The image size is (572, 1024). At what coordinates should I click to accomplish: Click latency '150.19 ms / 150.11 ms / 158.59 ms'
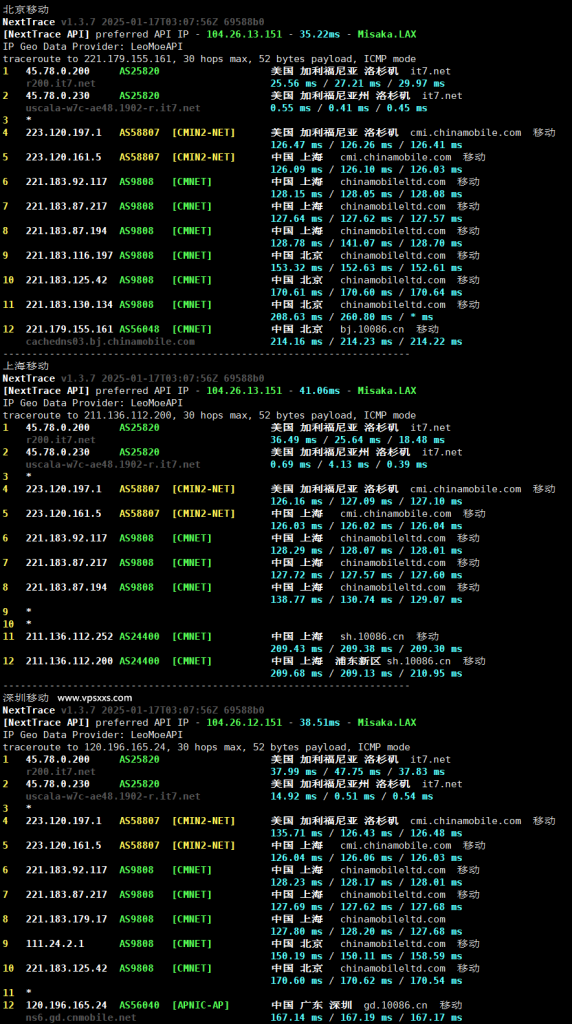tap(366, 956)
